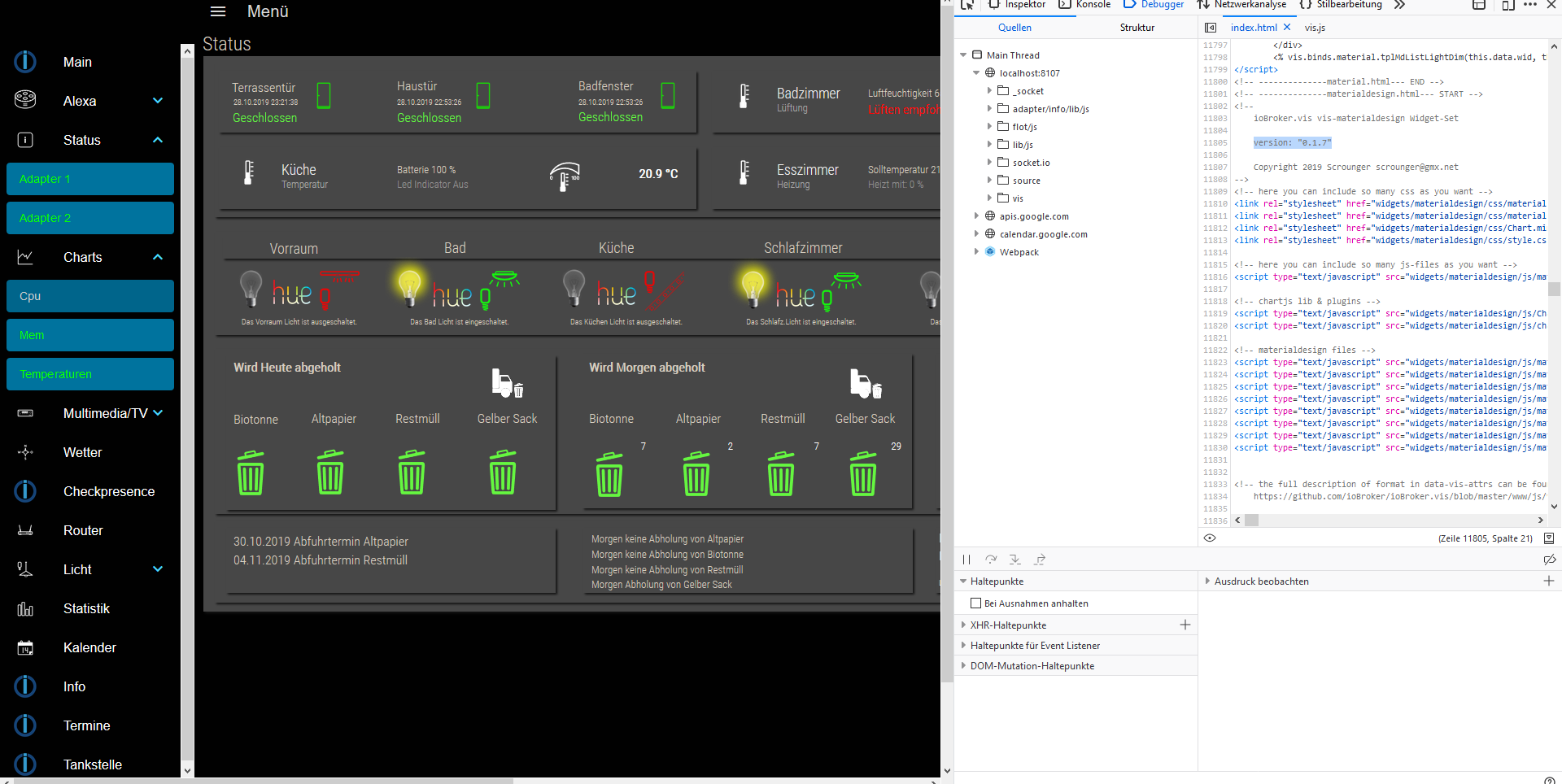Switch to the Netzwerkanalyse tab
The height and width of the screenshot is (784, 1562).
(x=1241, y=5)
